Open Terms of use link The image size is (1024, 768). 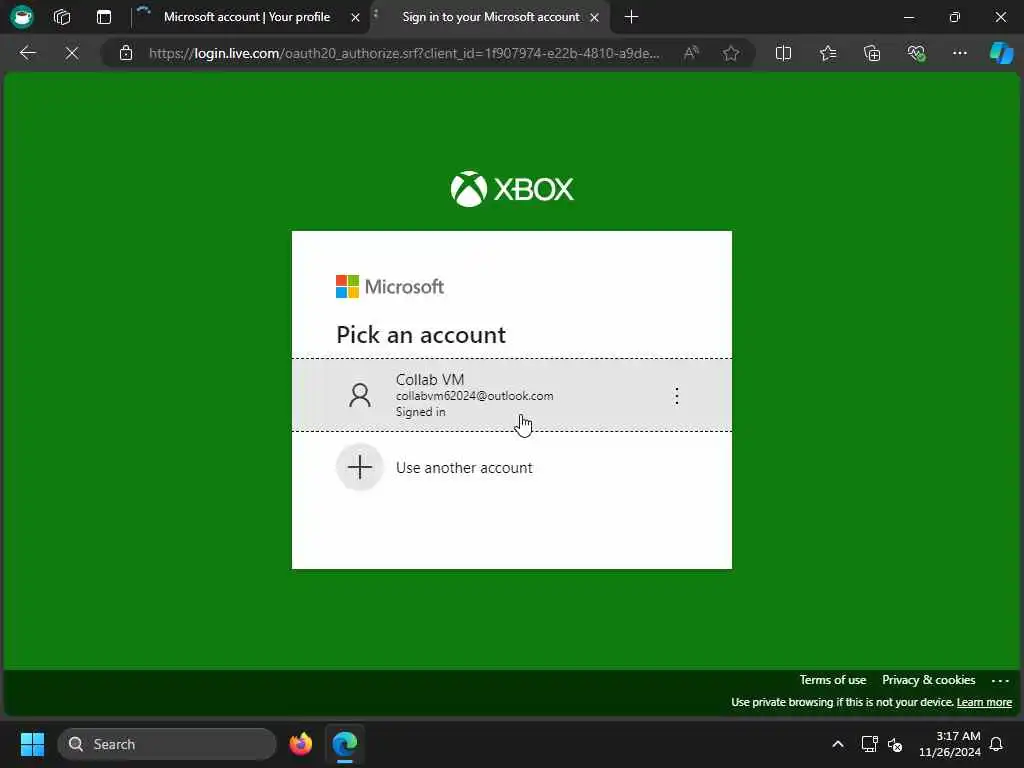(833, 680)
